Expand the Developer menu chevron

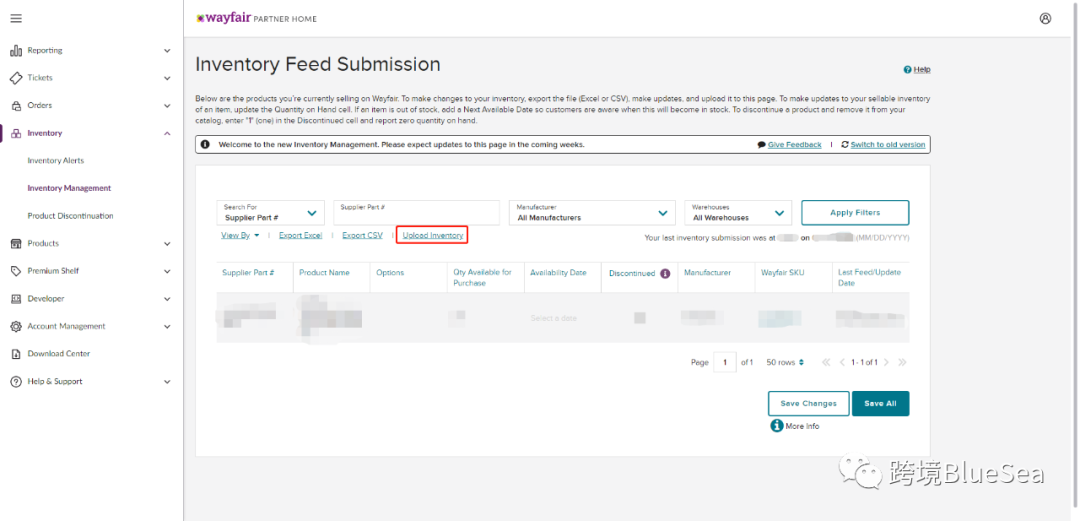tap(167, 298)
